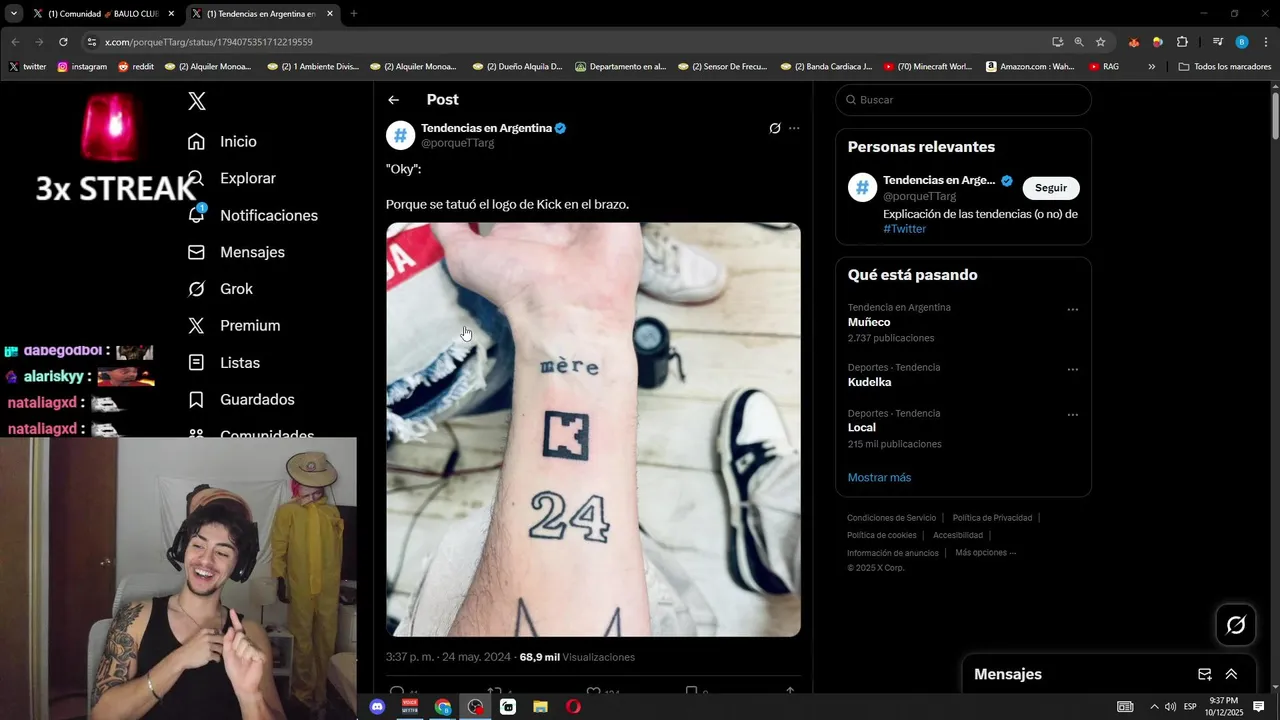Image resolution: width=1280 pixels, height=720 pixels.
Task: Open the post's three-dot more menu
Action: 794,128
